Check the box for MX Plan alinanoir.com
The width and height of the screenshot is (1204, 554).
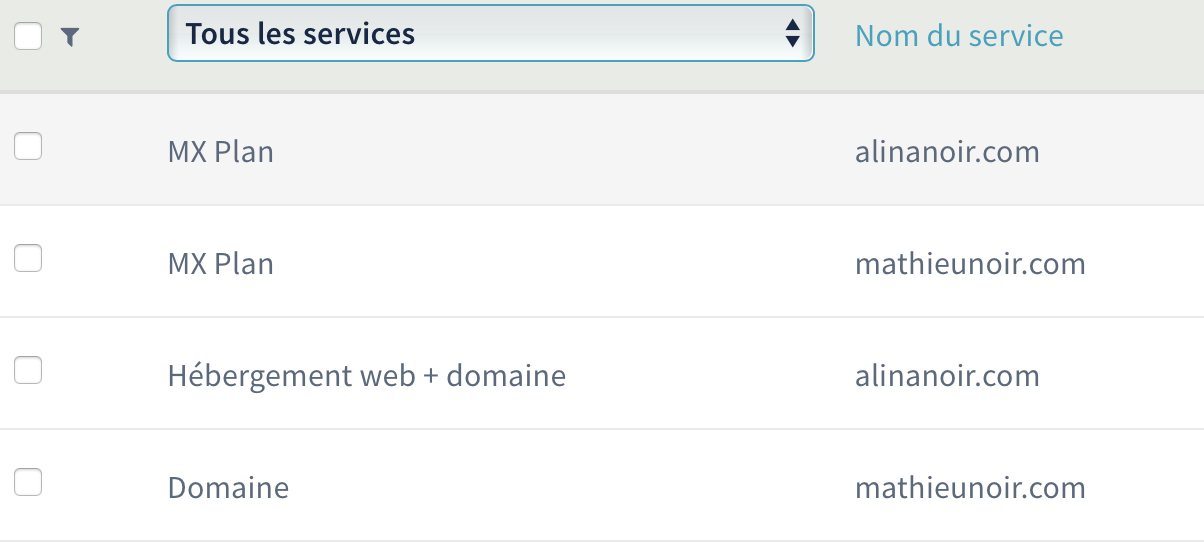(28, 147)
